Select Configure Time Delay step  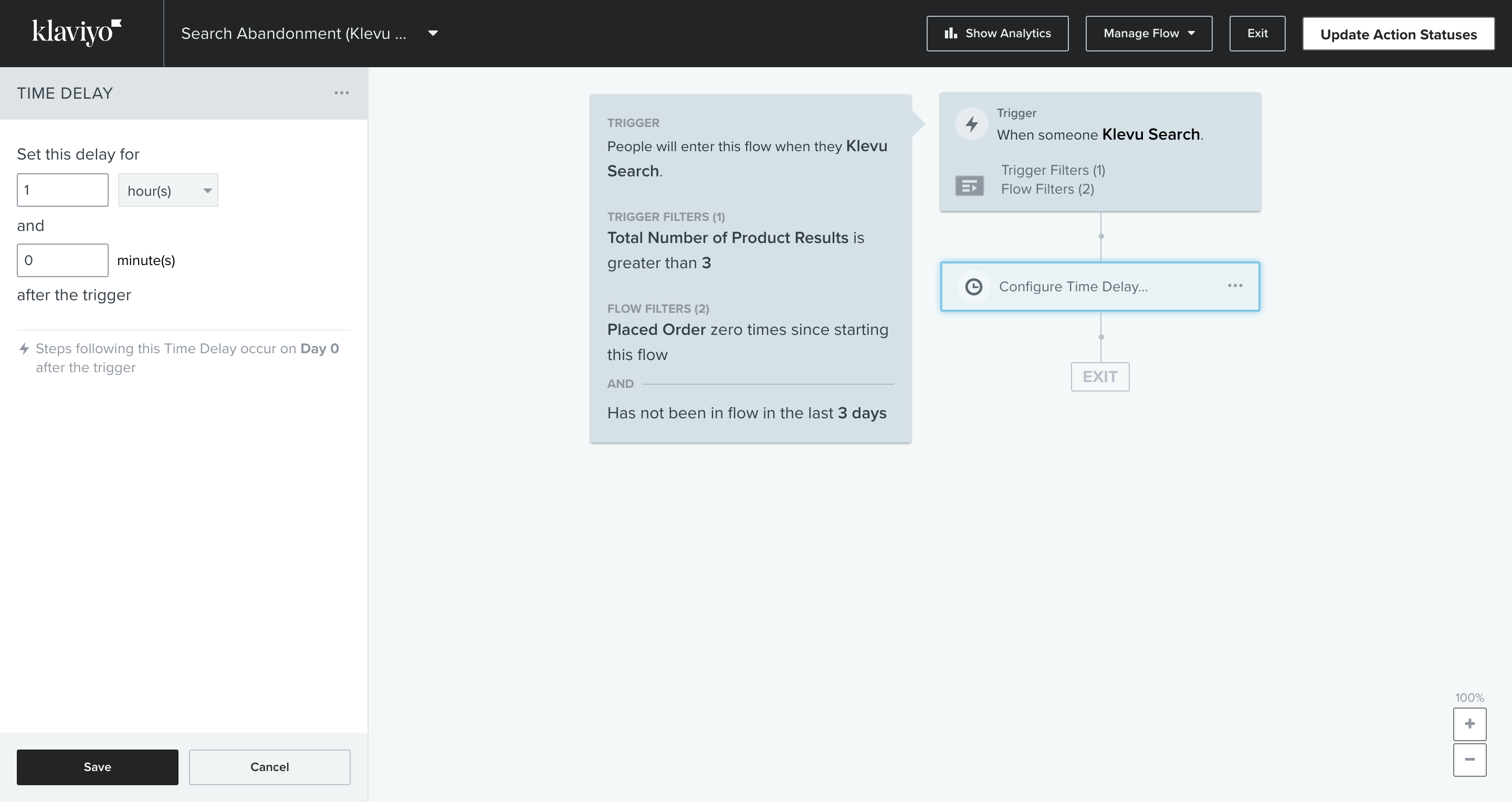1100,287
